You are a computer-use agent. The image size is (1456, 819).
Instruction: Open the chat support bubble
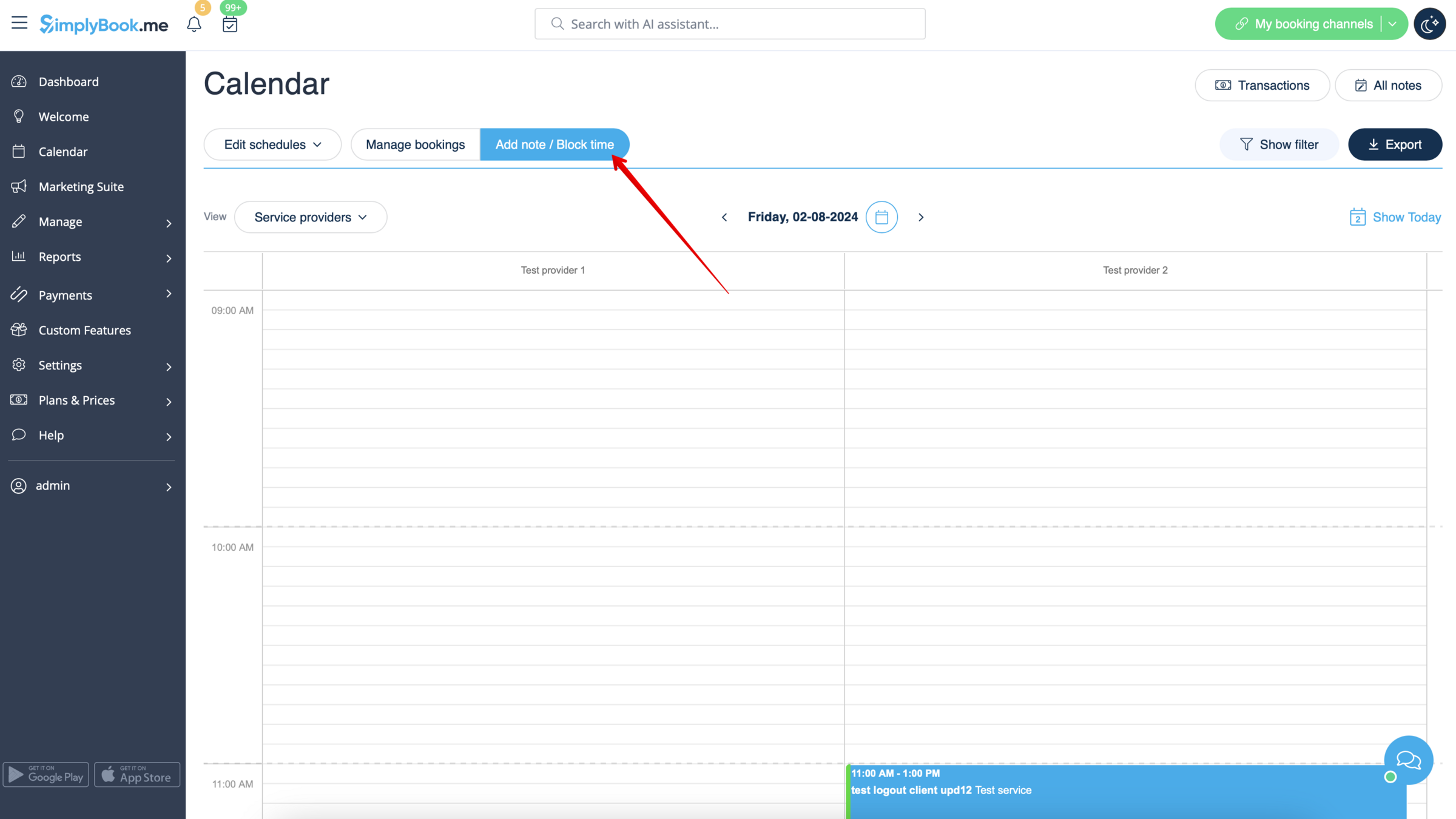click(x=1408, y=760)
